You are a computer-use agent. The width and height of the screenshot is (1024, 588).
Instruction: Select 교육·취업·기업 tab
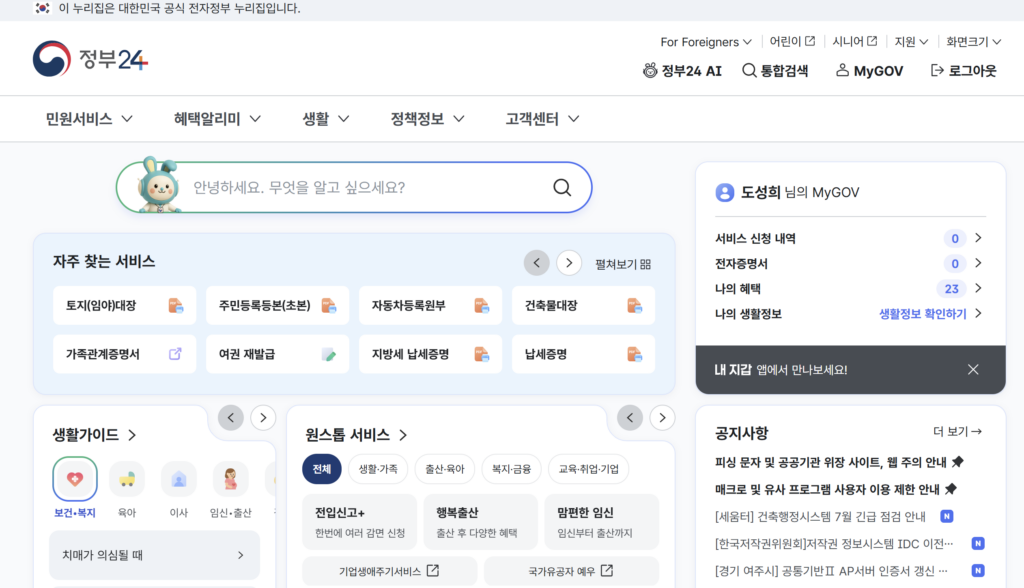pyautogui.click(x=588, y=469)
